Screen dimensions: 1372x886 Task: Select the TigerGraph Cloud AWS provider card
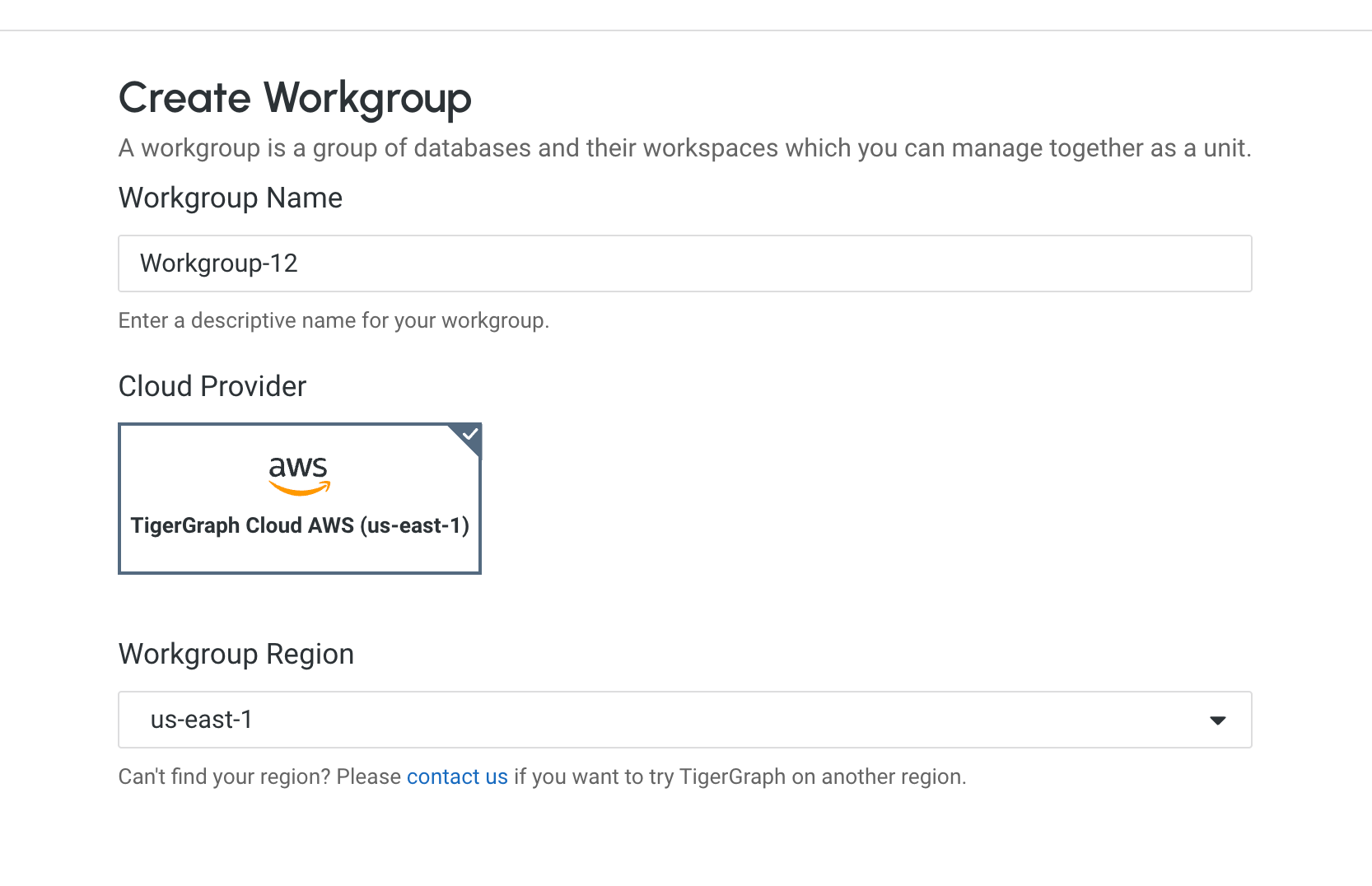pos(300,498)
